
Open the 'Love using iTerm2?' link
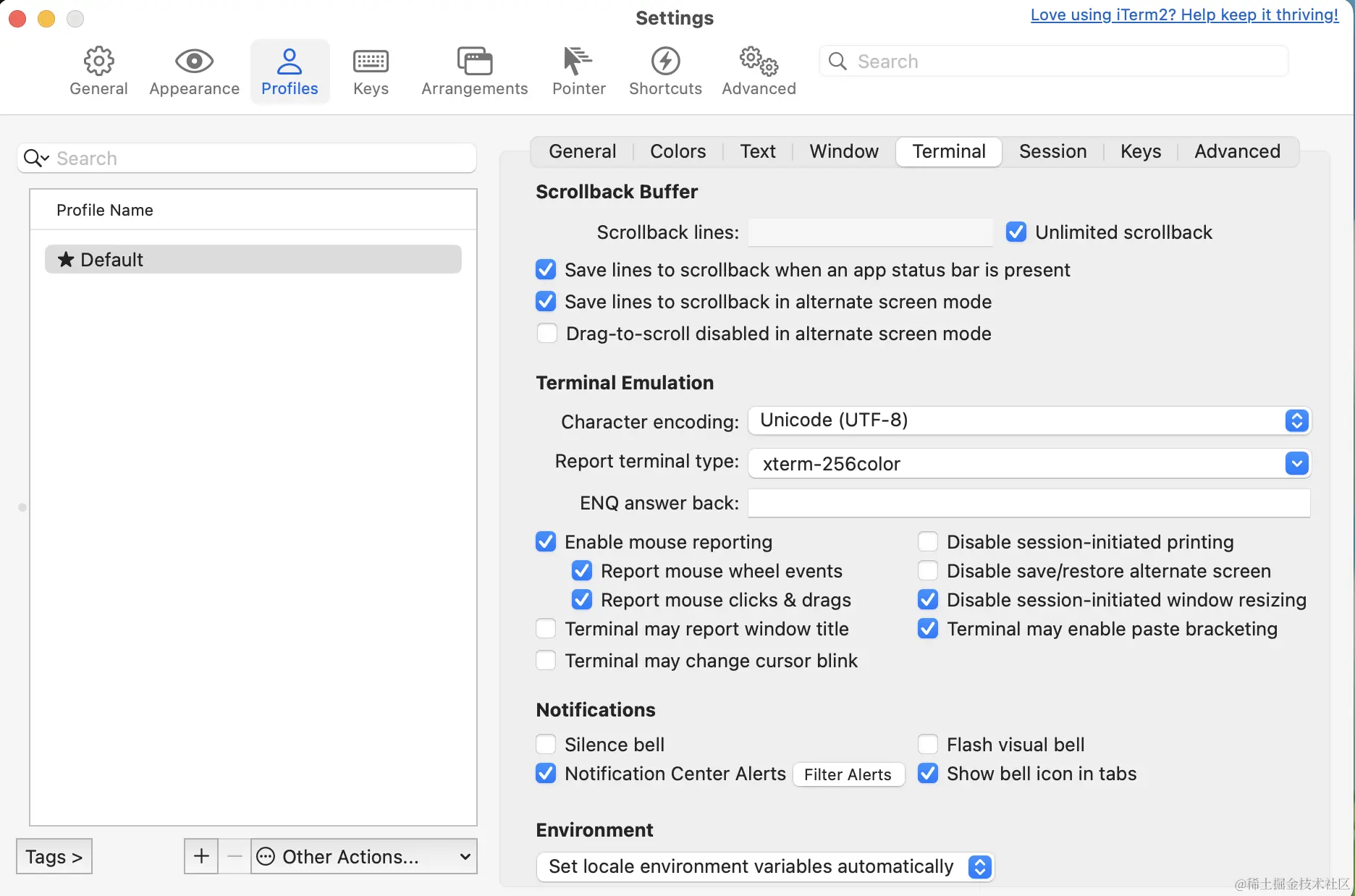(1185, 15)
